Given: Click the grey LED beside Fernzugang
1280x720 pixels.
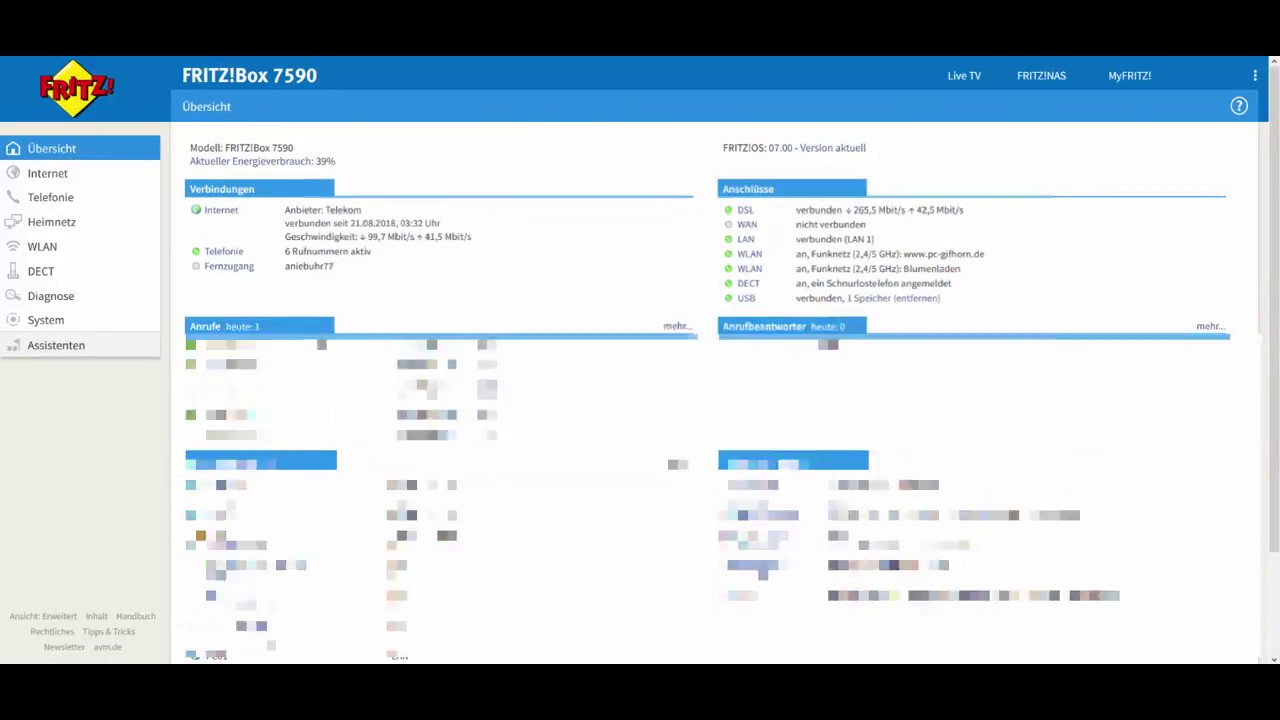Looking at the screenshot, I should (x=196, y=266).
